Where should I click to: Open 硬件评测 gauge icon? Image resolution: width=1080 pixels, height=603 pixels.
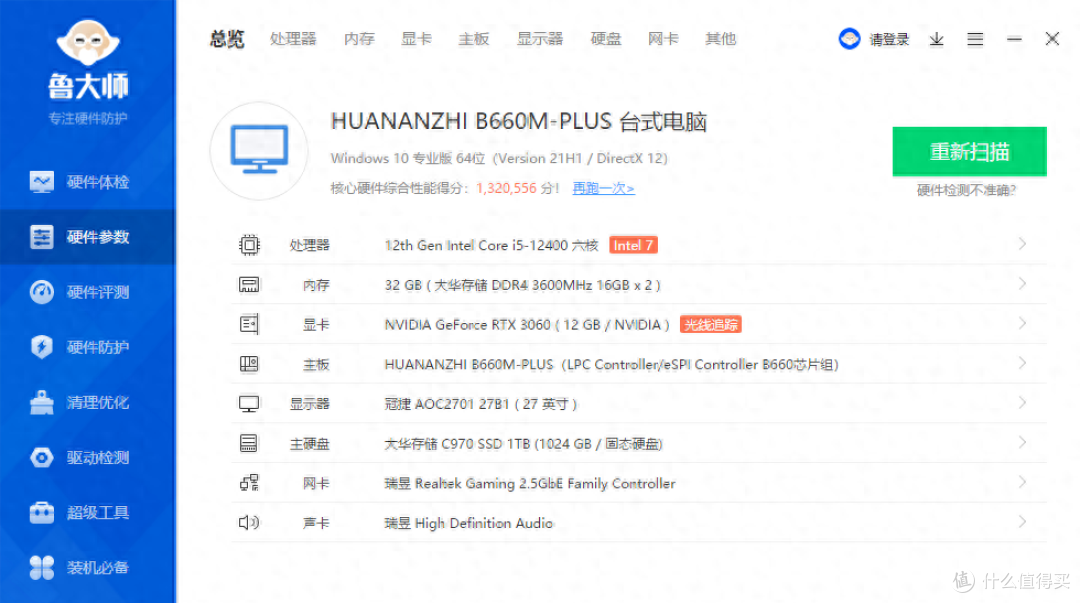pos(41,292)
